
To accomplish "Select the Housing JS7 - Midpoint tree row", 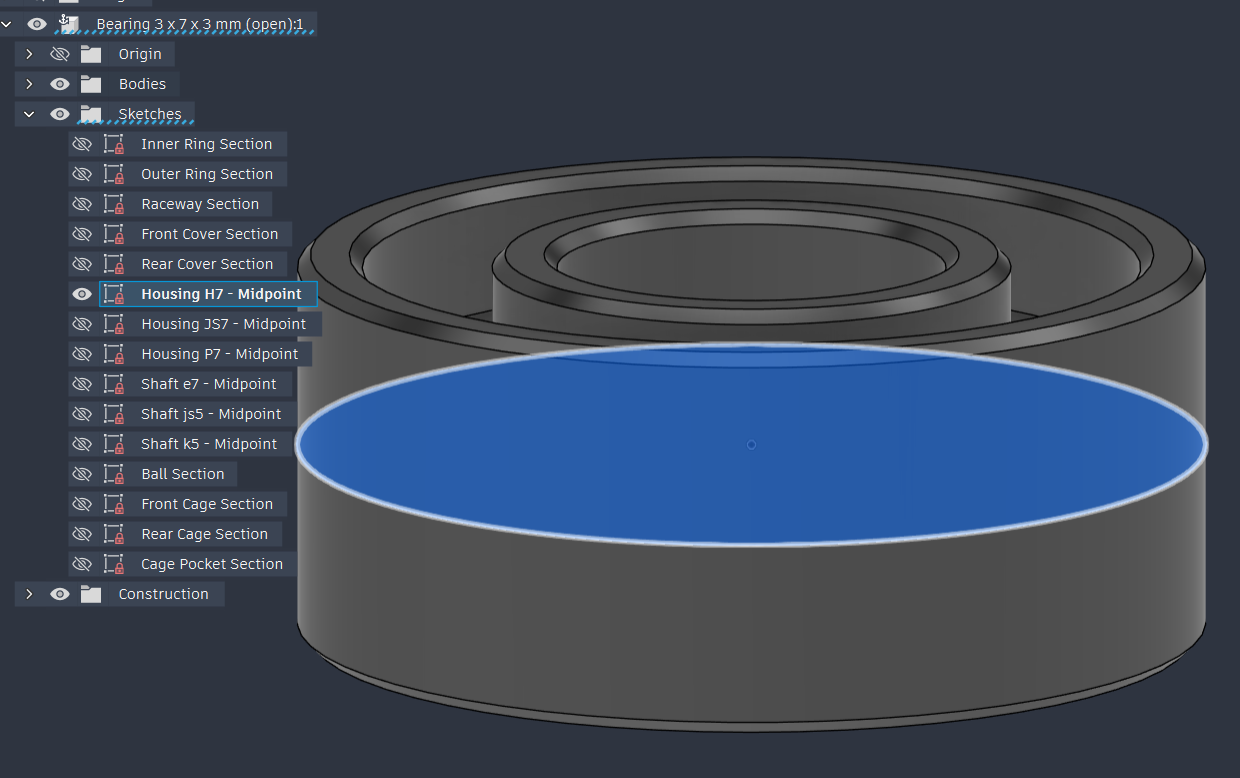I will pyautogui.click(x=195, y=324).
